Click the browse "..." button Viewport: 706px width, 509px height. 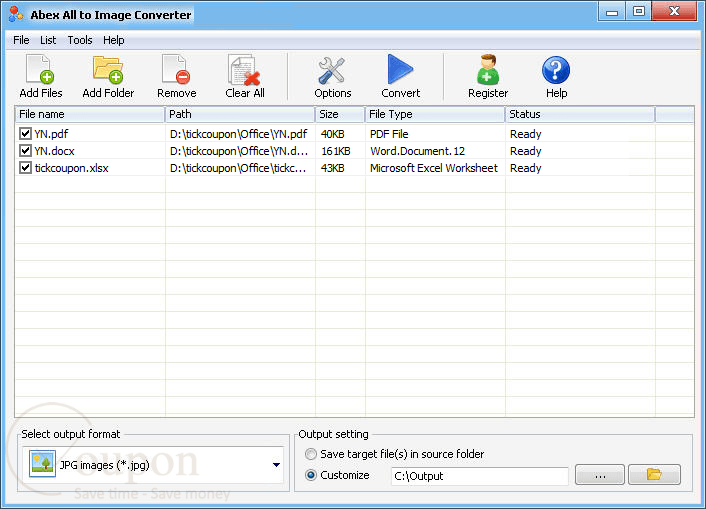600,475
